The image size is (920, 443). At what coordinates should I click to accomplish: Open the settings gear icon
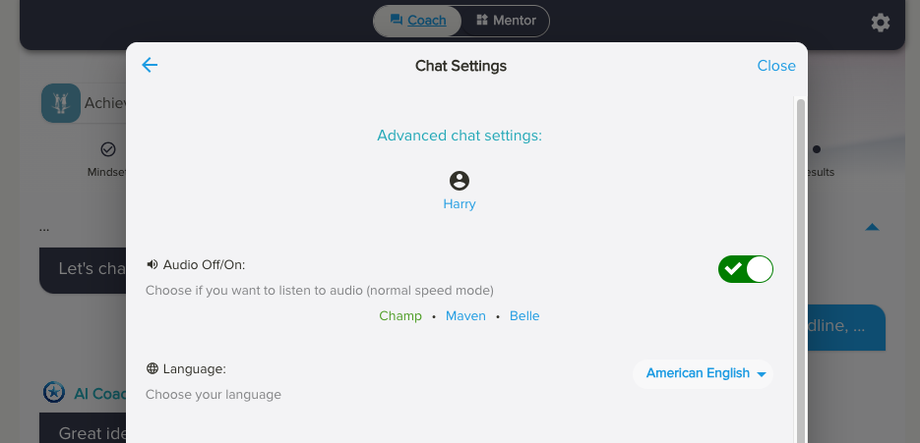(880, 22)
